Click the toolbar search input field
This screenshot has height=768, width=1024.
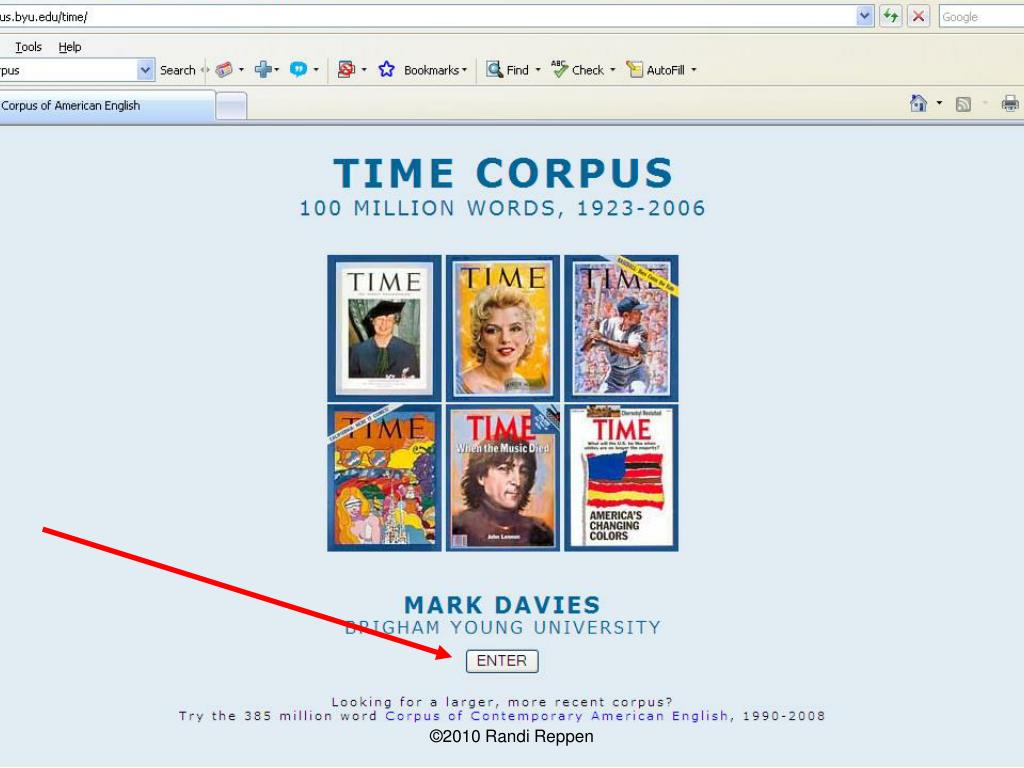(x=68, y=70)
